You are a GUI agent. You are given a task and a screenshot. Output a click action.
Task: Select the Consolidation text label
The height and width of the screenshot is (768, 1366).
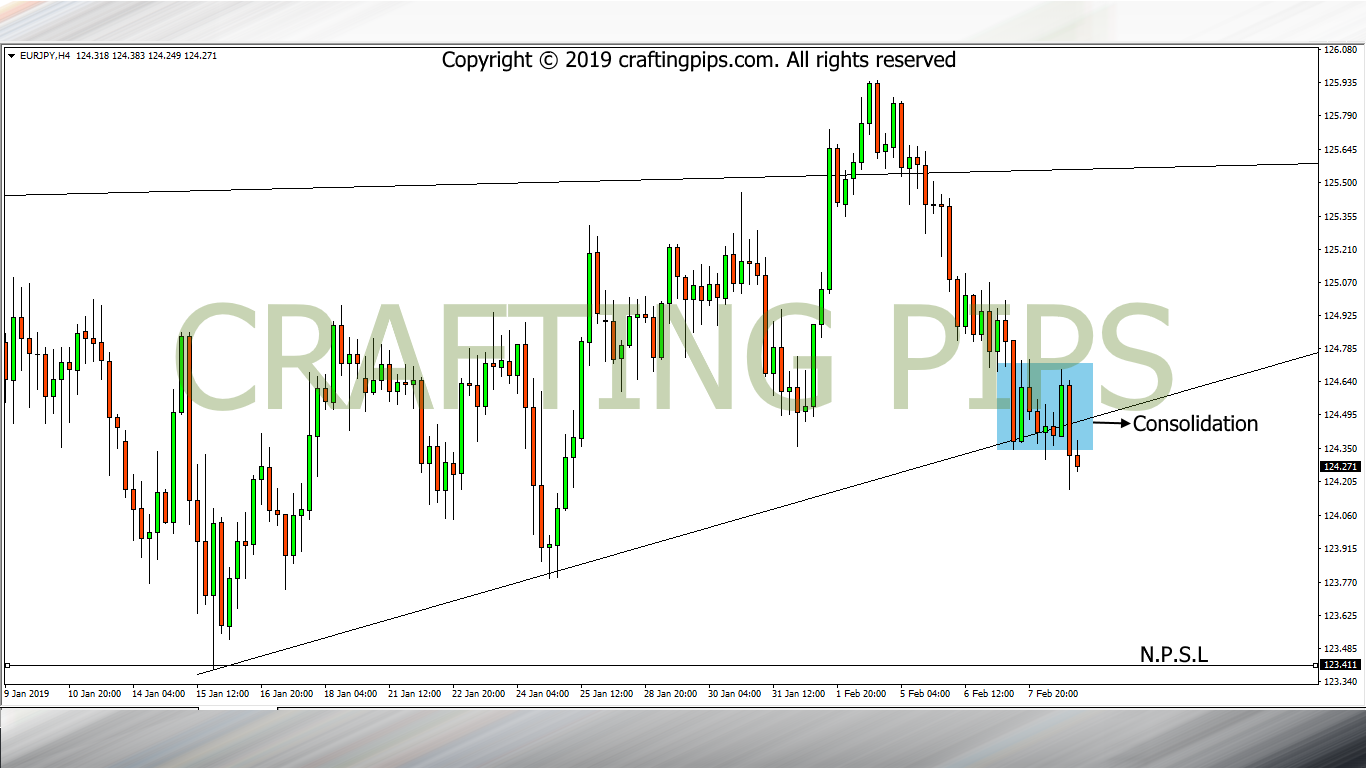coord(1195,424)
